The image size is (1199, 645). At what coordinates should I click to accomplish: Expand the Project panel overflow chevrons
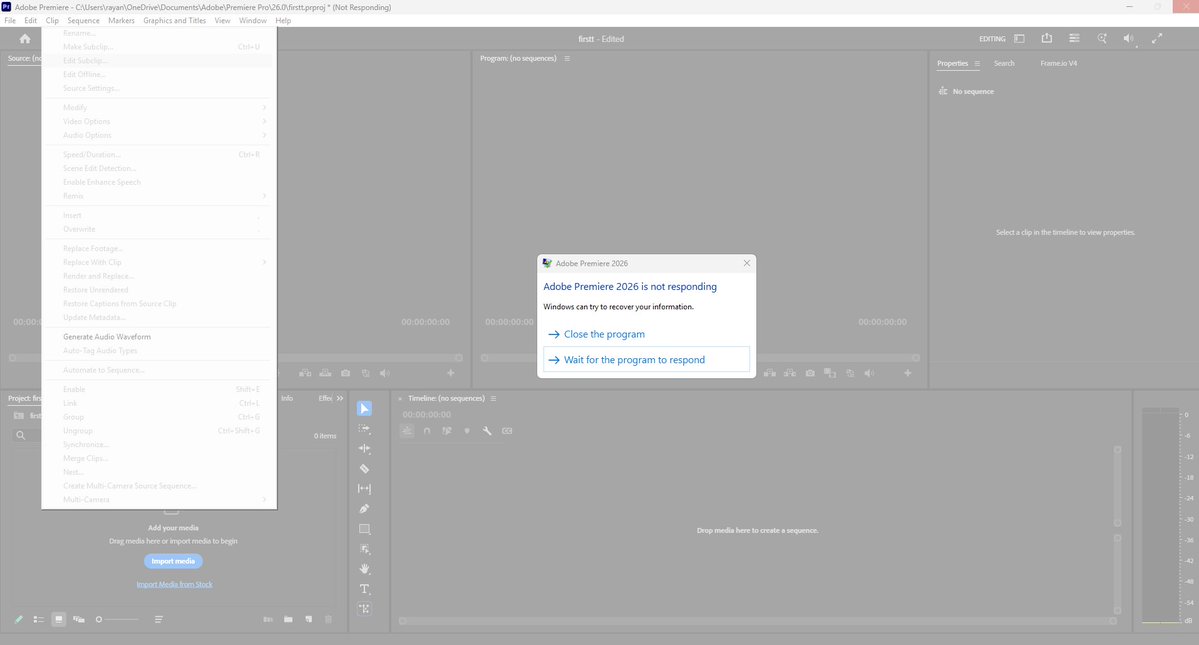pyautogui.click(x=340, y=398)
